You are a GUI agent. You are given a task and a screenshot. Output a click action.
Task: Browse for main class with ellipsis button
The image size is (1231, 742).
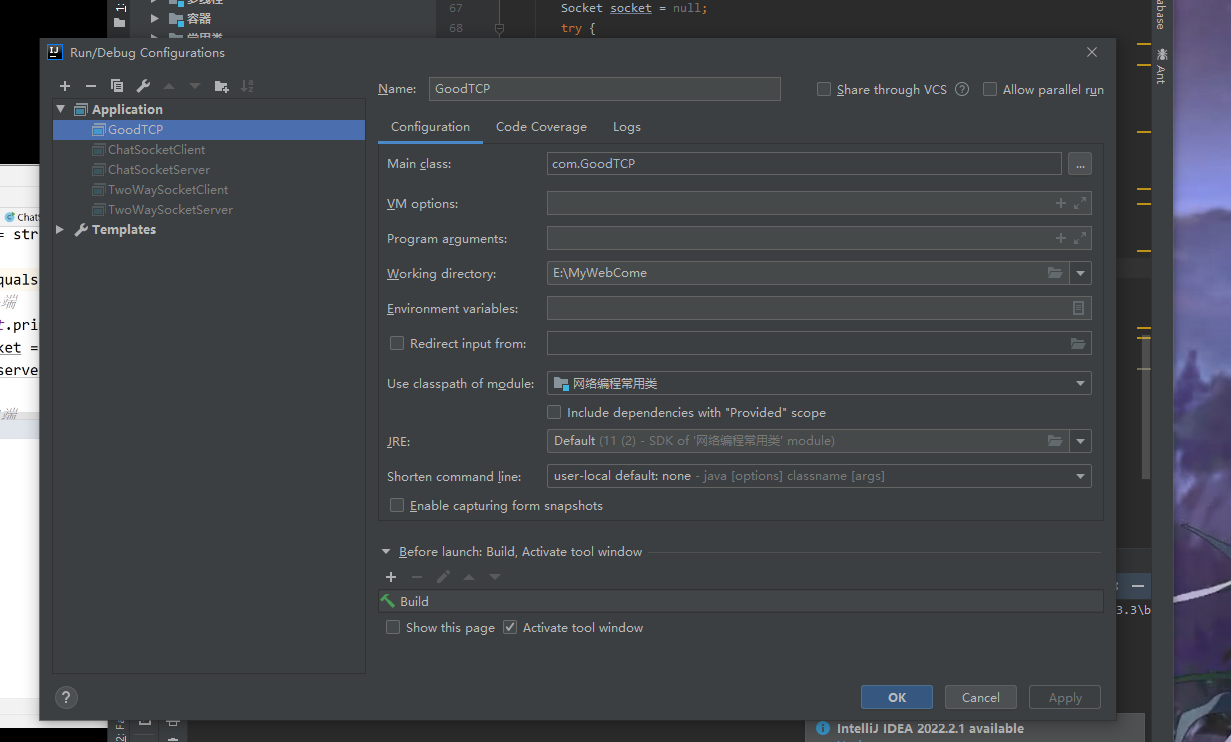point(1080,163)
